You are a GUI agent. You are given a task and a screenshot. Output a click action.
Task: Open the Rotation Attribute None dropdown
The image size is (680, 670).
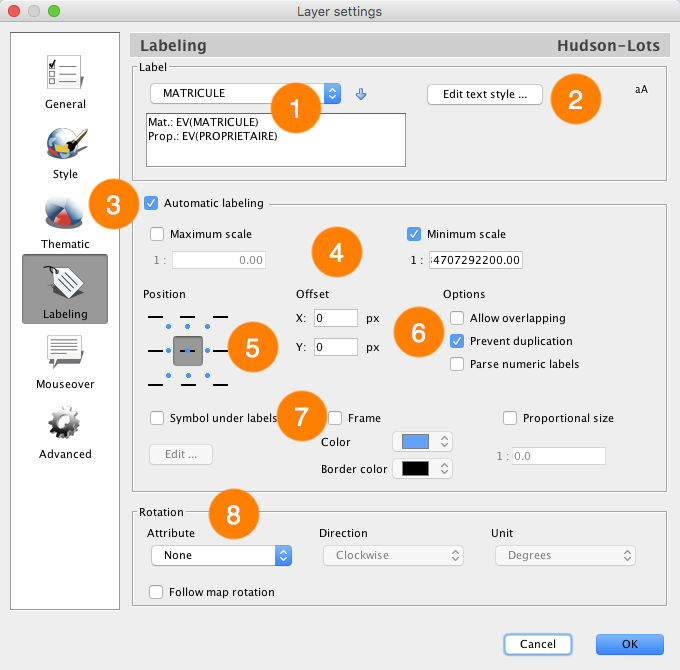pyautogui.click(x=221, y=556)
